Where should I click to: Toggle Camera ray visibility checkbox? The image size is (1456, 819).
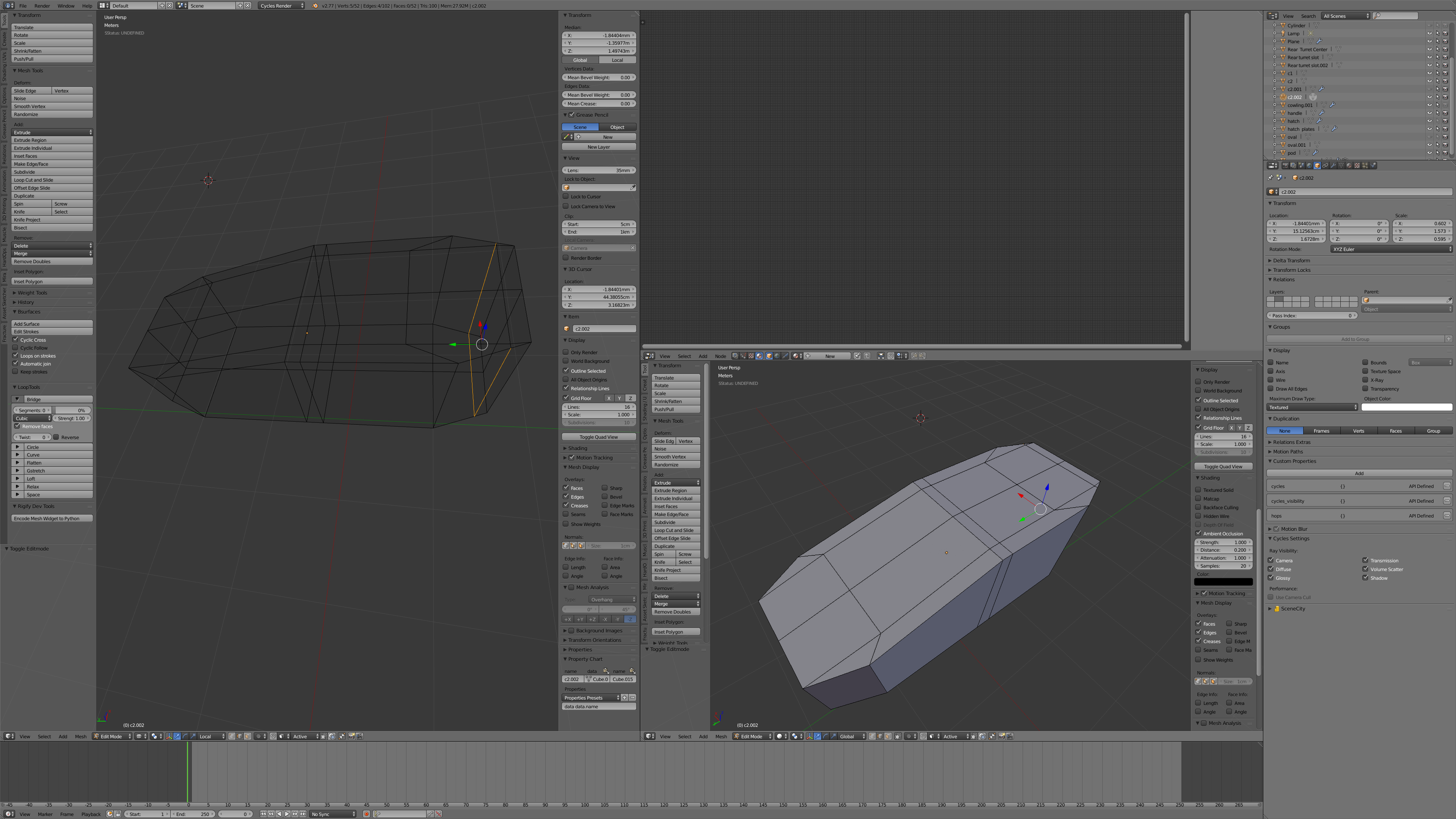point(1271,560)
